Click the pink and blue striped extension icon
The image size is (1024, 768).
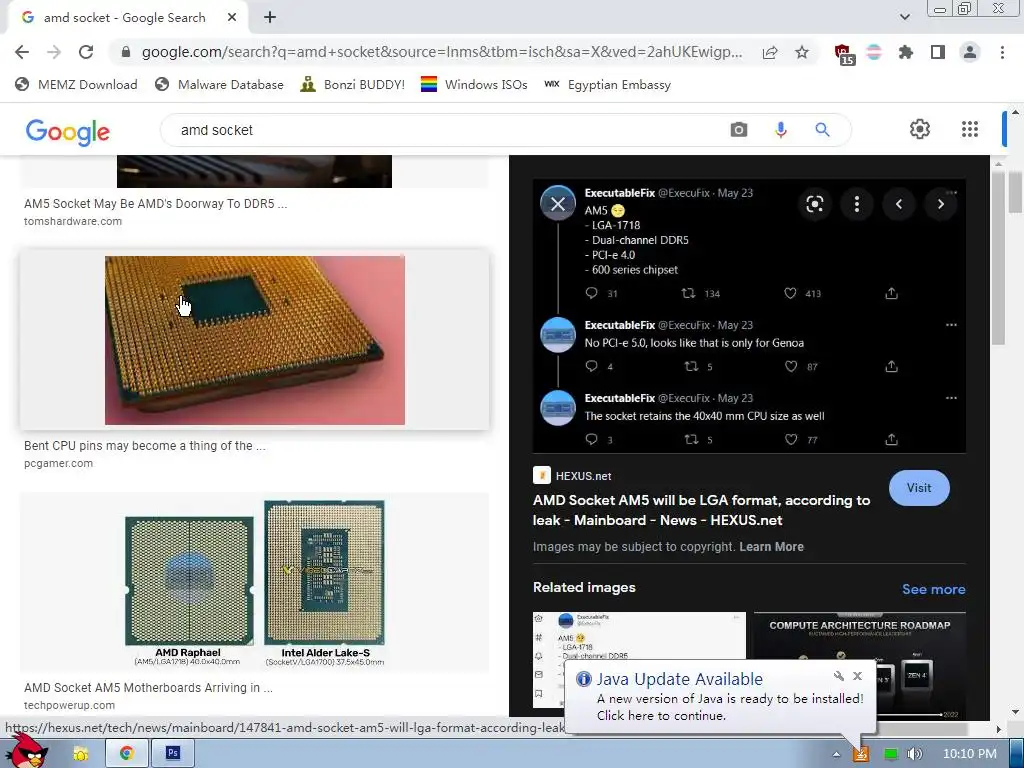tap(874, 52)
